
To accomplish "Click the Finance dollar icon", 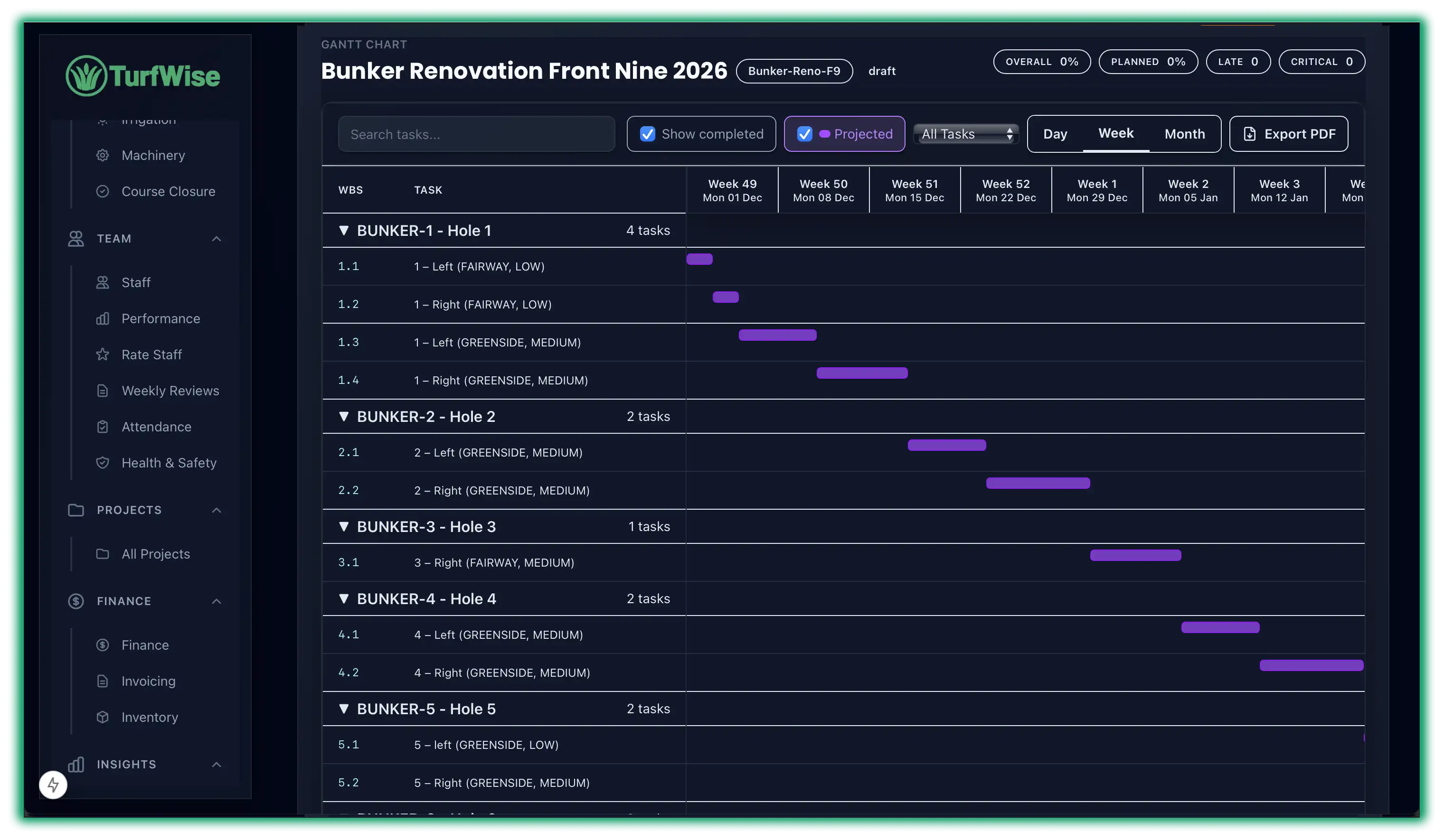I will click(103, 645).
